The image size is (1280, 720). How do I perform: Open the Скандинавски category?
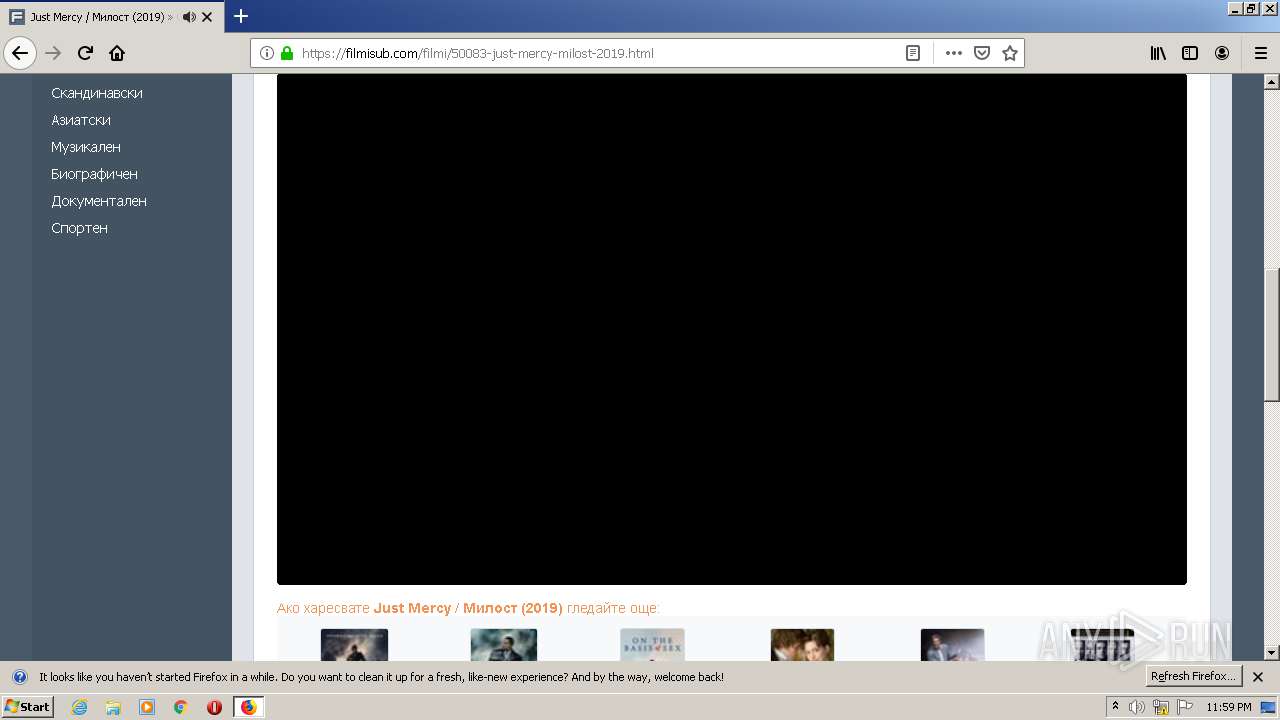97,93
